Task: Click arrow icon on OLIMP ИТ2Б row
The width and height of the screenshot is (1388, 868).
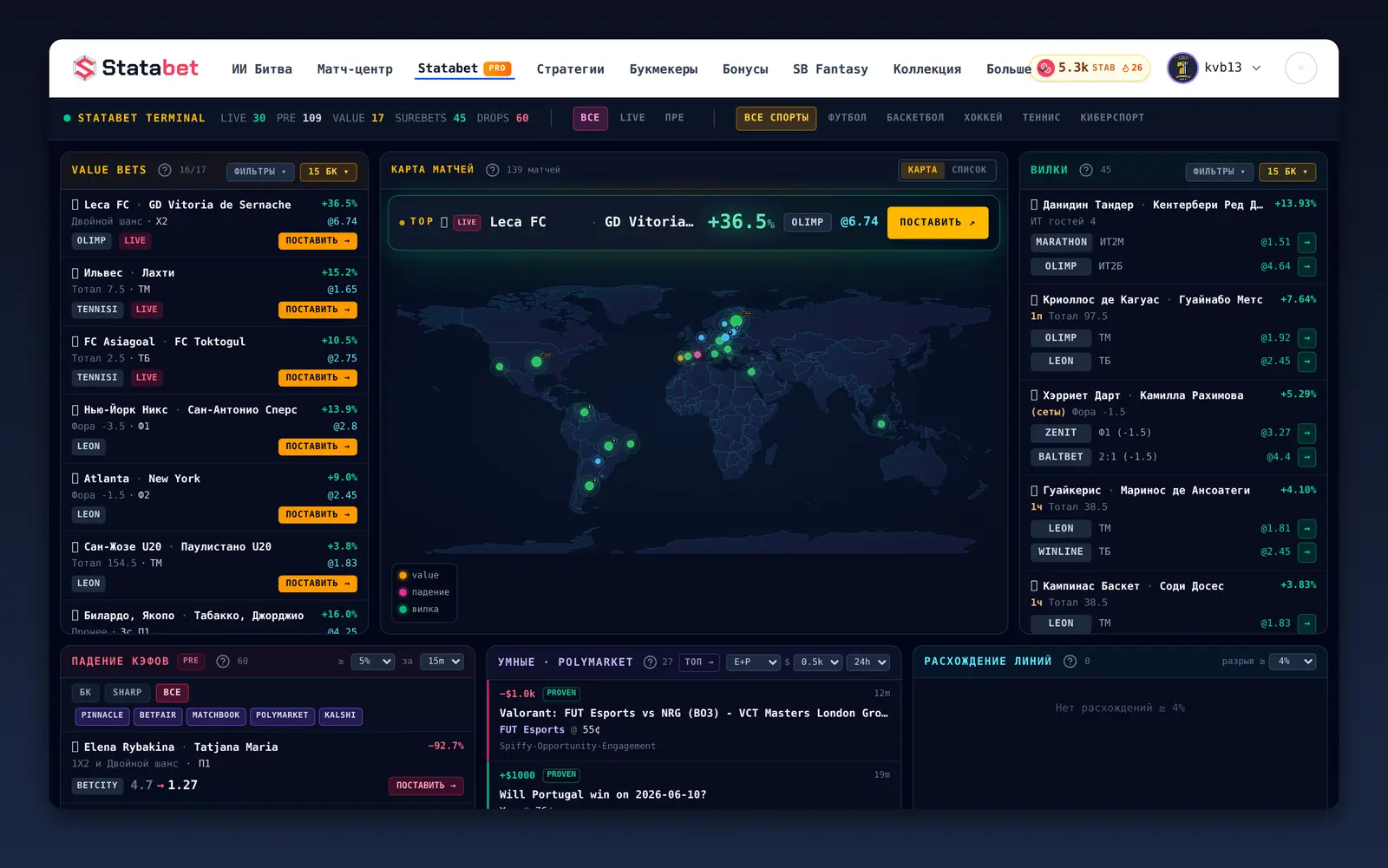Action: tap(1306, 266)
